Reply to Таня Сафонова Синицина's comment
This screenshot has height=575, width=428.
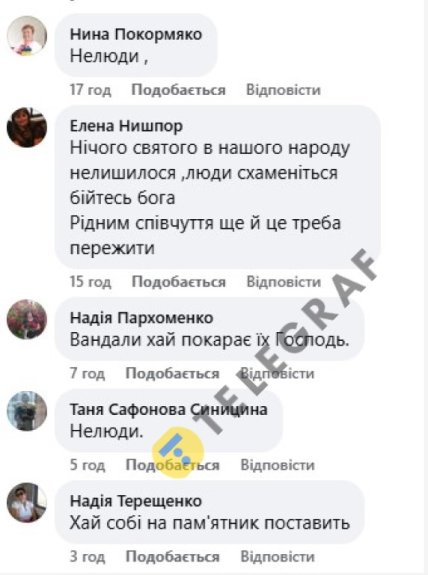coord(277,465)
